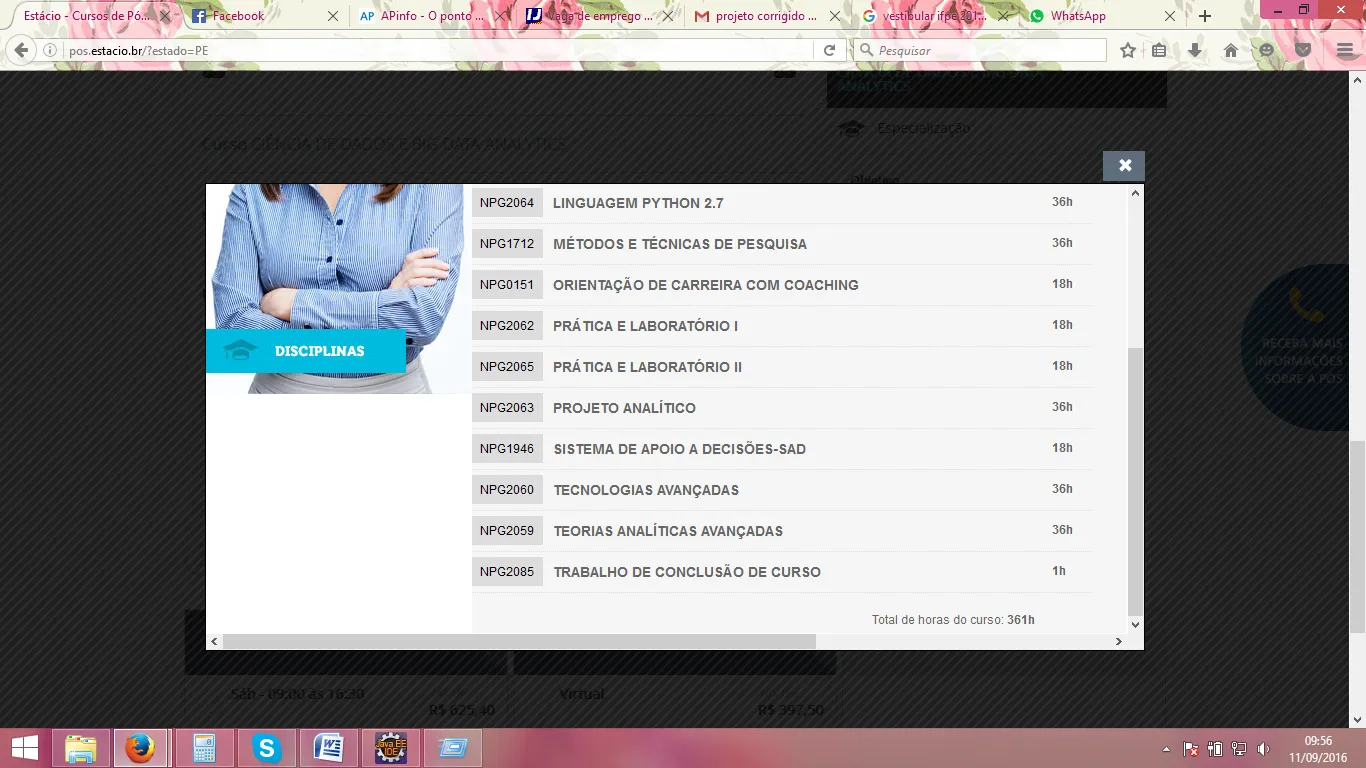
Task: Click MÉTODOS E TÉCNICAS DE PESQUISA
Action: tap(680, 244)
